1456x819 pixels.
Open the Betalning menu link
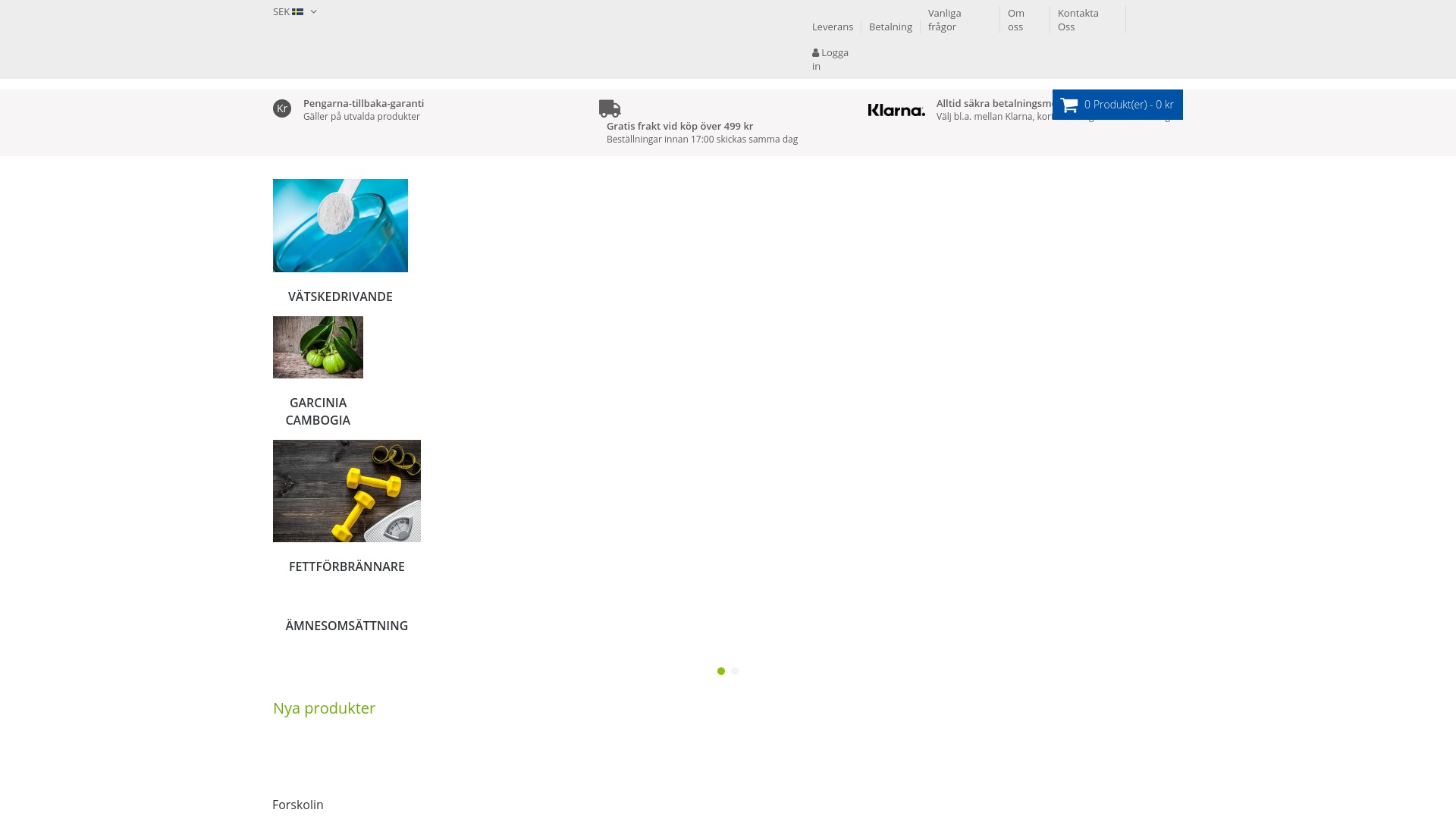tap(890, 27)
